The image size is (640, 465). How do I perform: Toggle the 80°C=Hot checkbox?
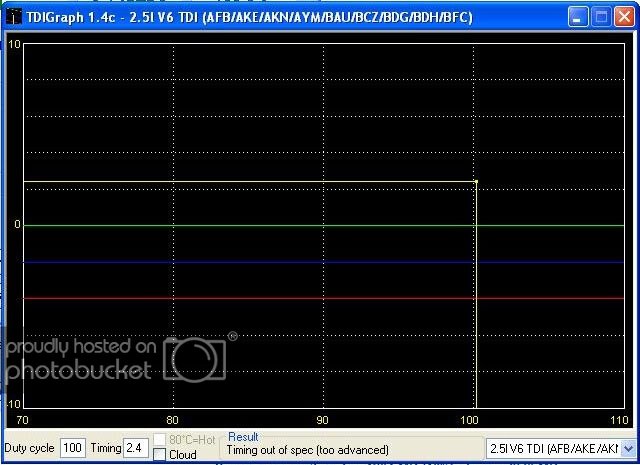click(x=160, y=440)
